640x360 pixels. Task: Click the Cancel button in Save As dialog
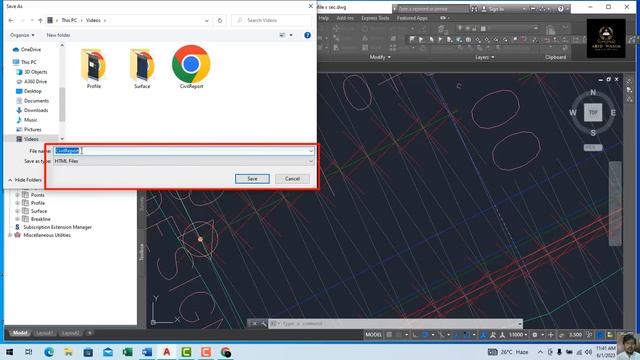tap(292, 179)
